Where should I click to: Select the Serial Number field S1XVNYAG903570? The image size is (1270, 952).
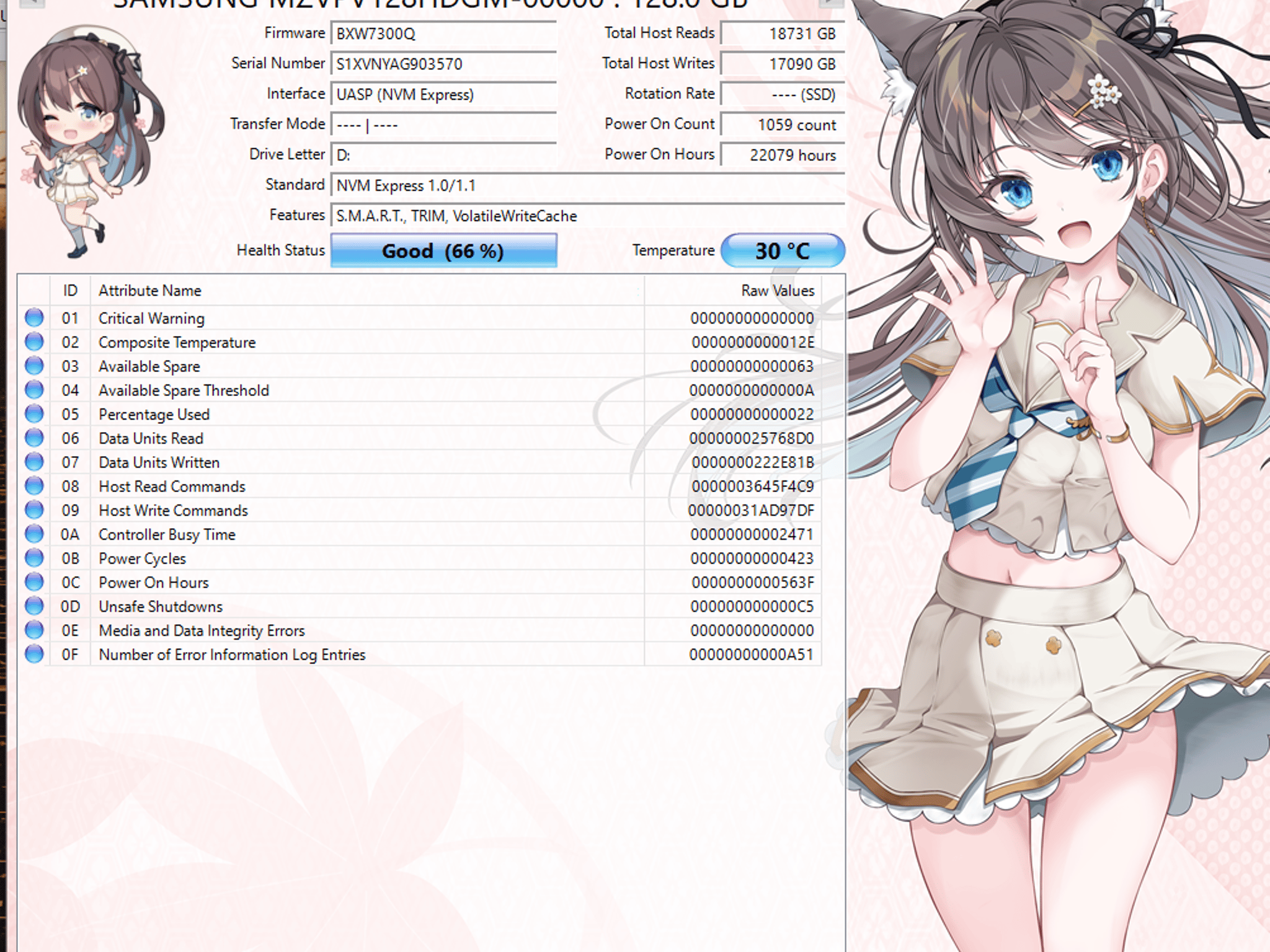443,64
